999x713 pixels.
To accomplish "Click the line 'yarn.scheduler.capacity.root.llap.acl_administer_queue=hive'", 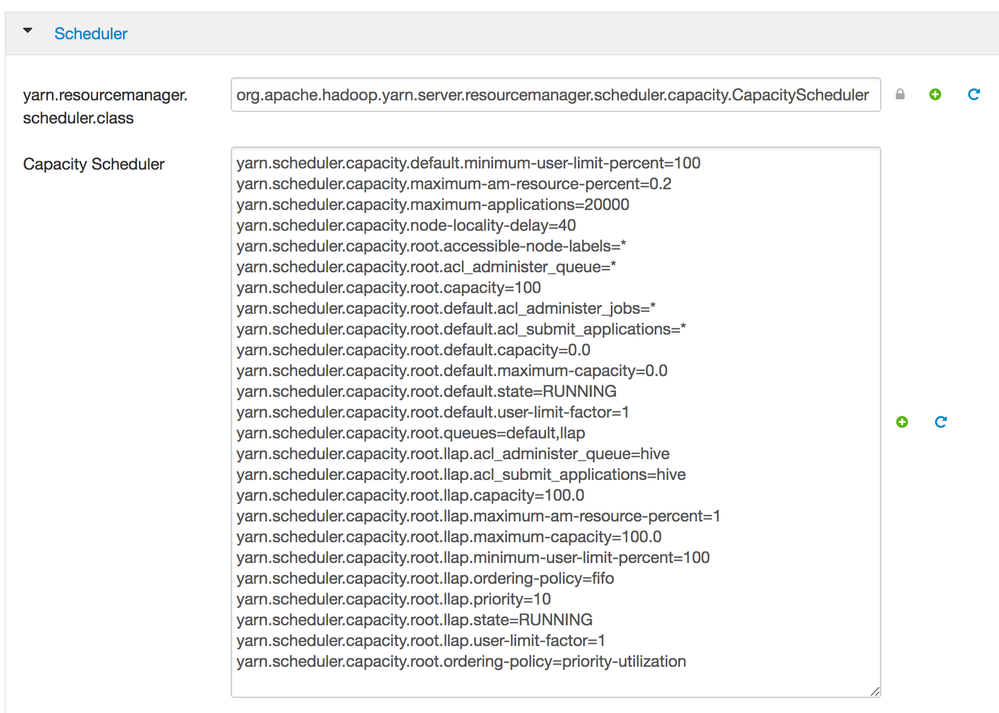I will click(x=453, y=454).
